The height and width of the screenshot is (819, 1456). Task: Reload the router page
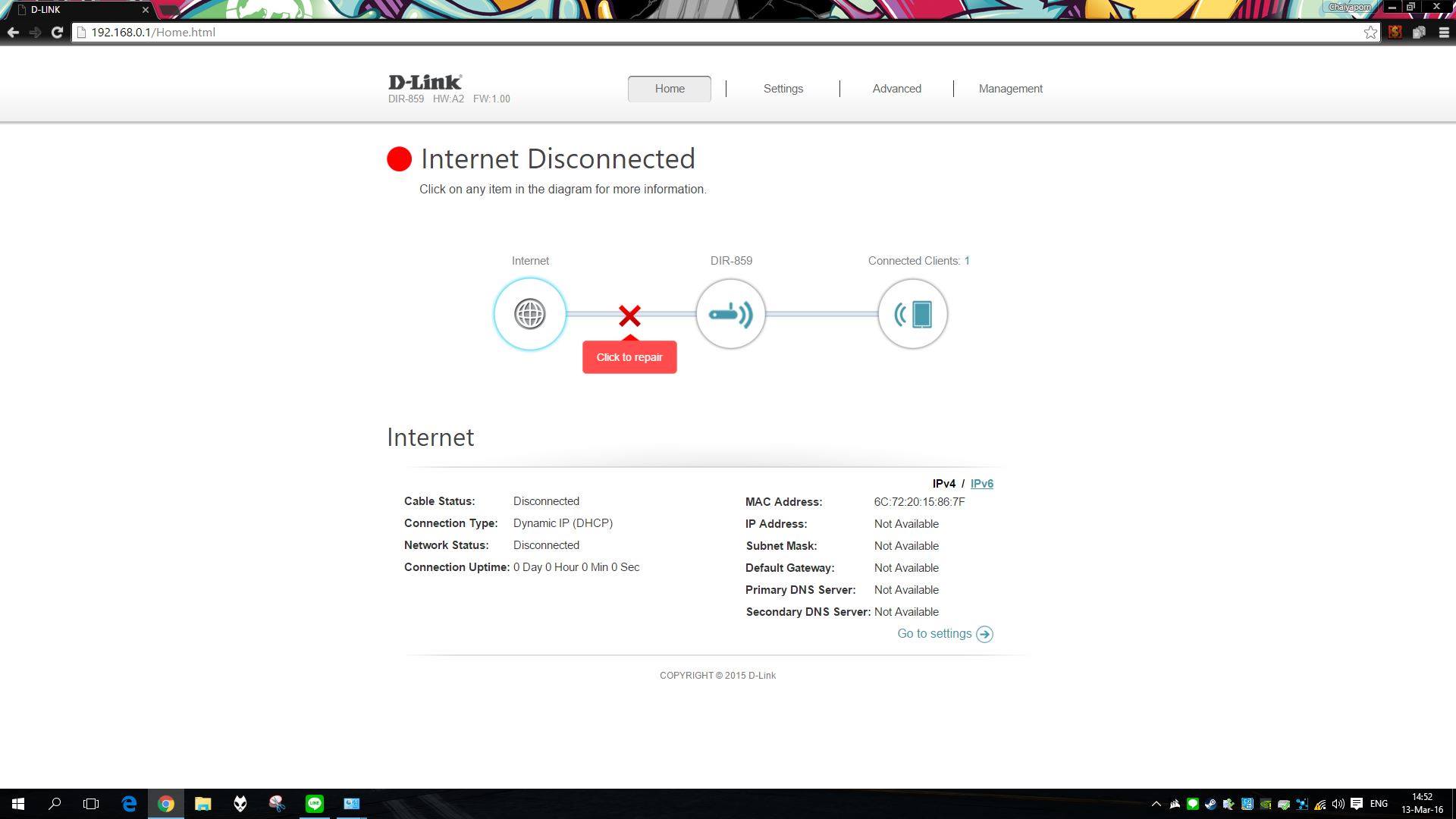coord(57,32)
